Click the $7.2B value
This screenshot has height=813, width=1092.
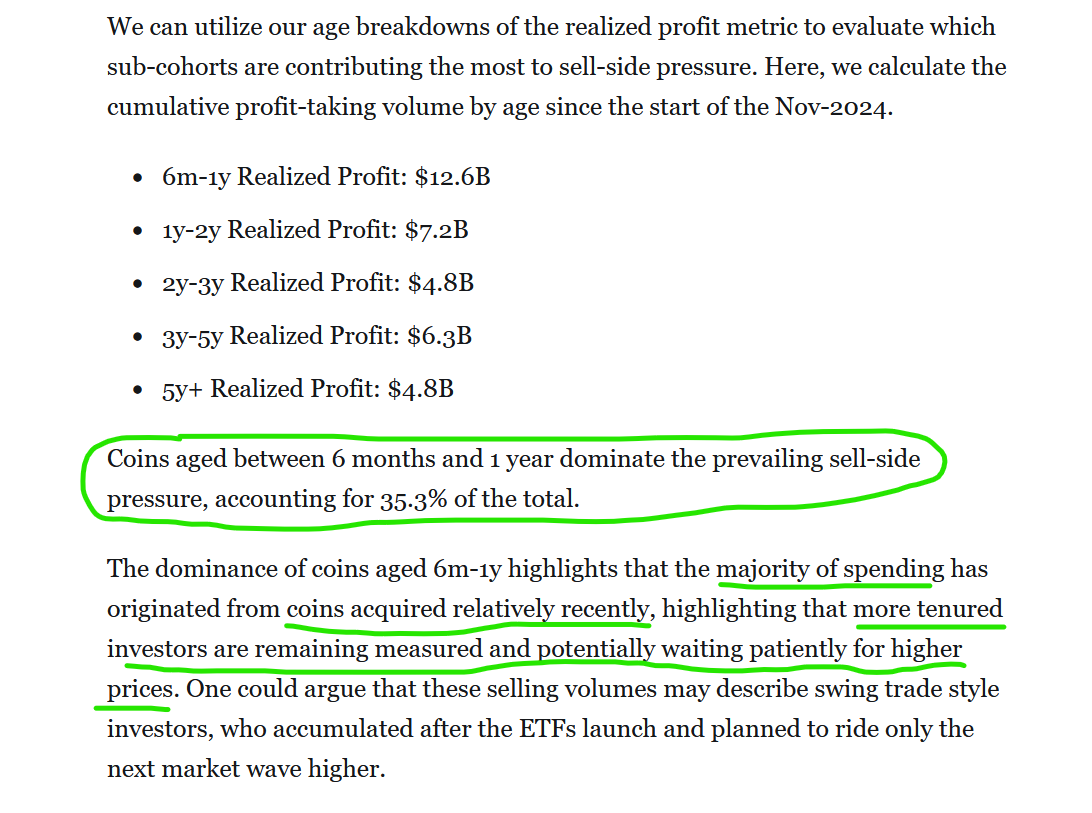tap(437, 230)
